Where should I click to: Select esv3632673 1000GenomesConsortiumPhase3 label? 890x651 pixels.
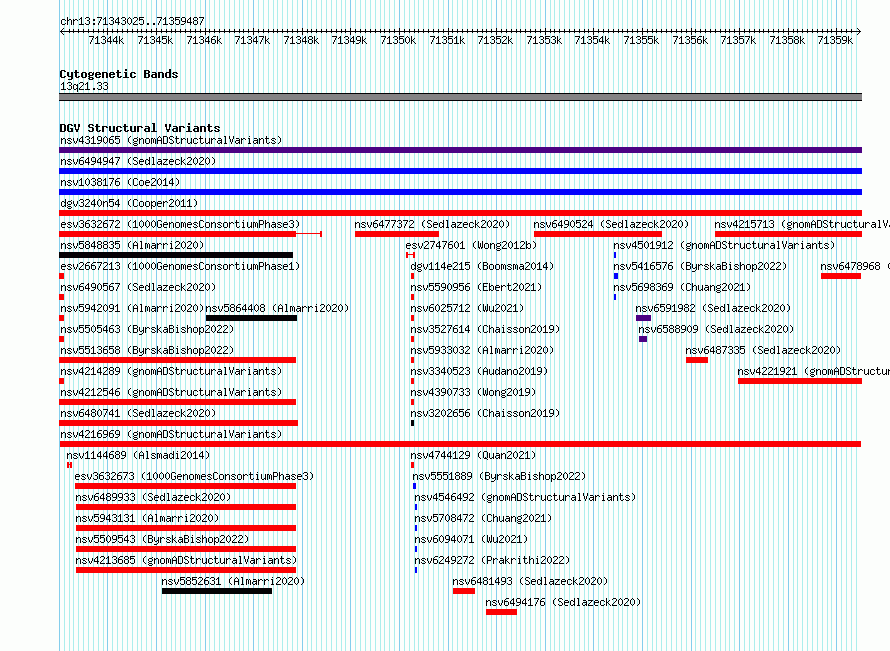coord(194,476)
